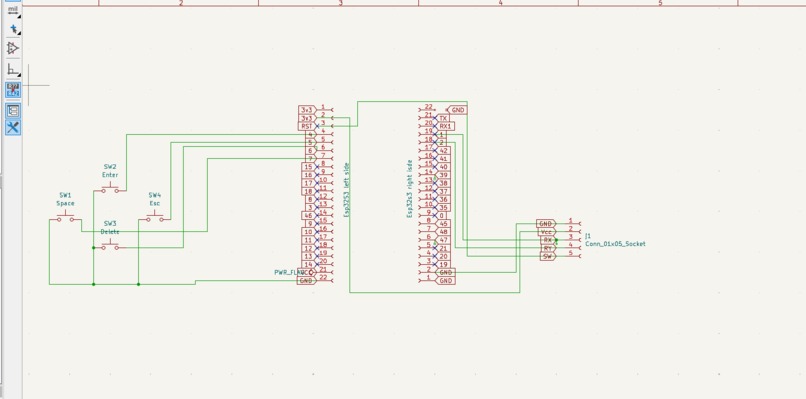Select the 42 net label
Image resolution: width=806 pixels, height=399 pixels.
pos(443,151)
